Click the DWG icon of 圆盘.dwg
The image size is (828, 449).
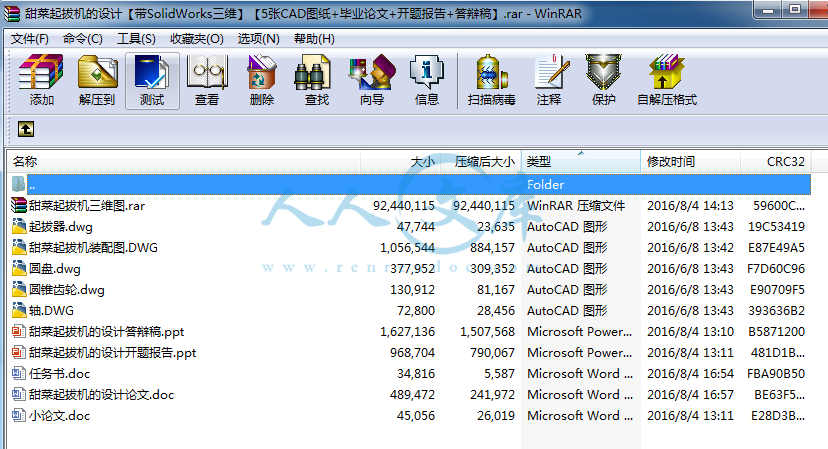[19, 269]
